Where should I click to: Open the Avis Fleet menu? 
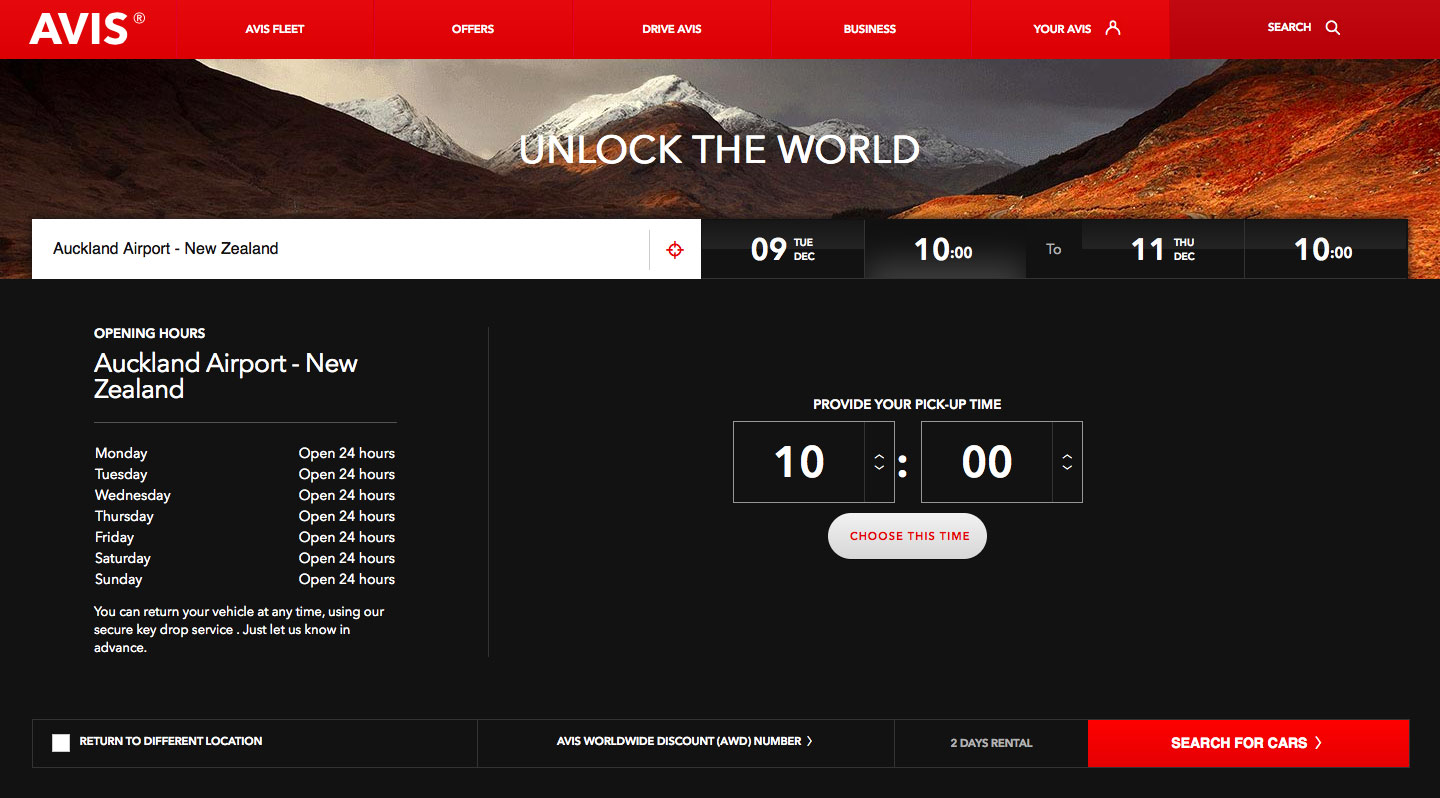[x=274, y=29]
